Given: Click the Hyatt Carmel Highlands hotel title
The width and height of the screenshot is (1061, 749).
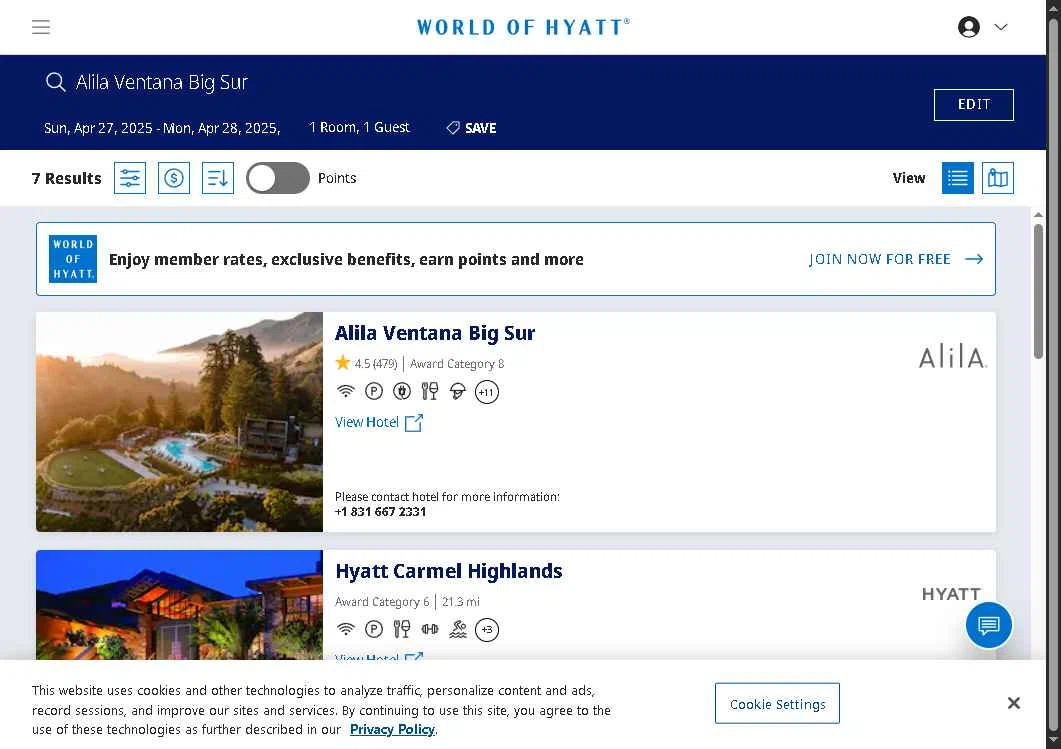Looking at the screenshot, I should point(449,571).
